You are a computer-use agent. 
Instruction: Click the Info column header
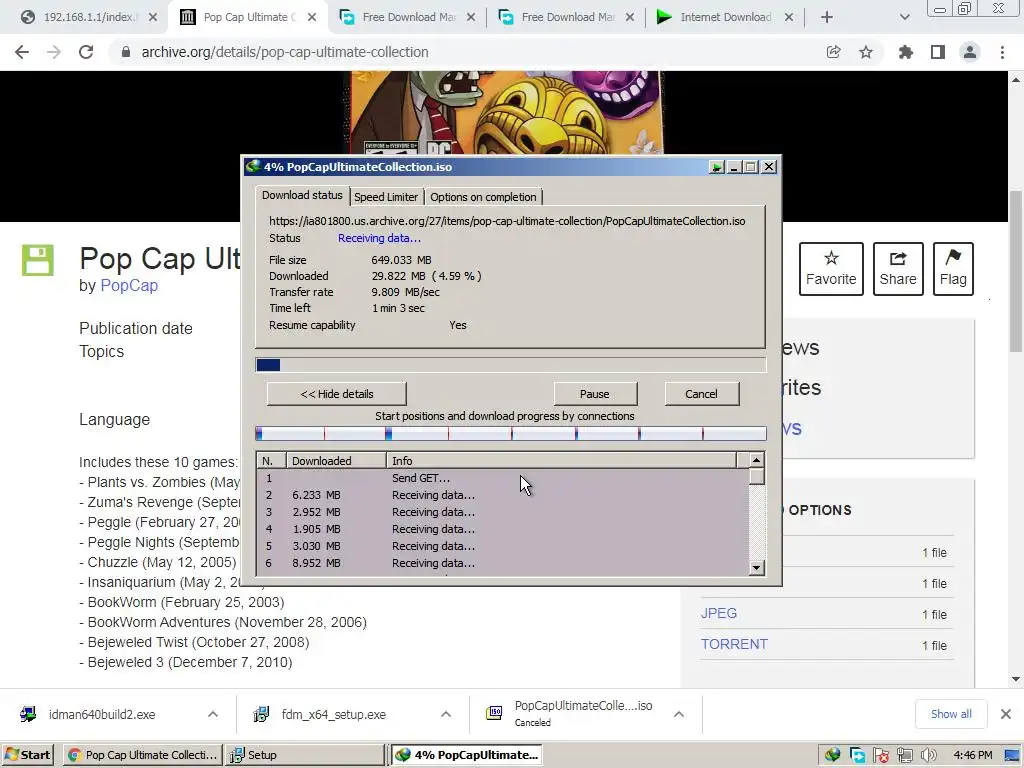(561, 460)
